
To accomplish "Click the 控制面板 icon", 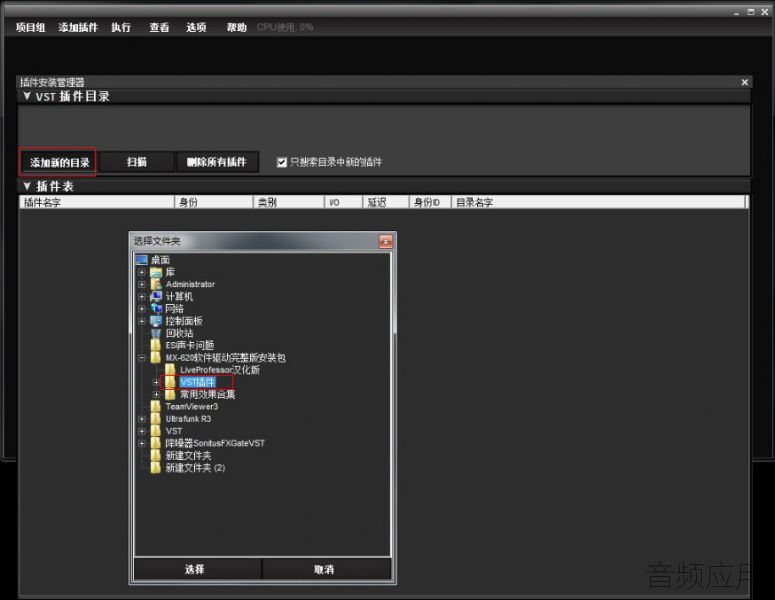I will [x=156, y=321].
